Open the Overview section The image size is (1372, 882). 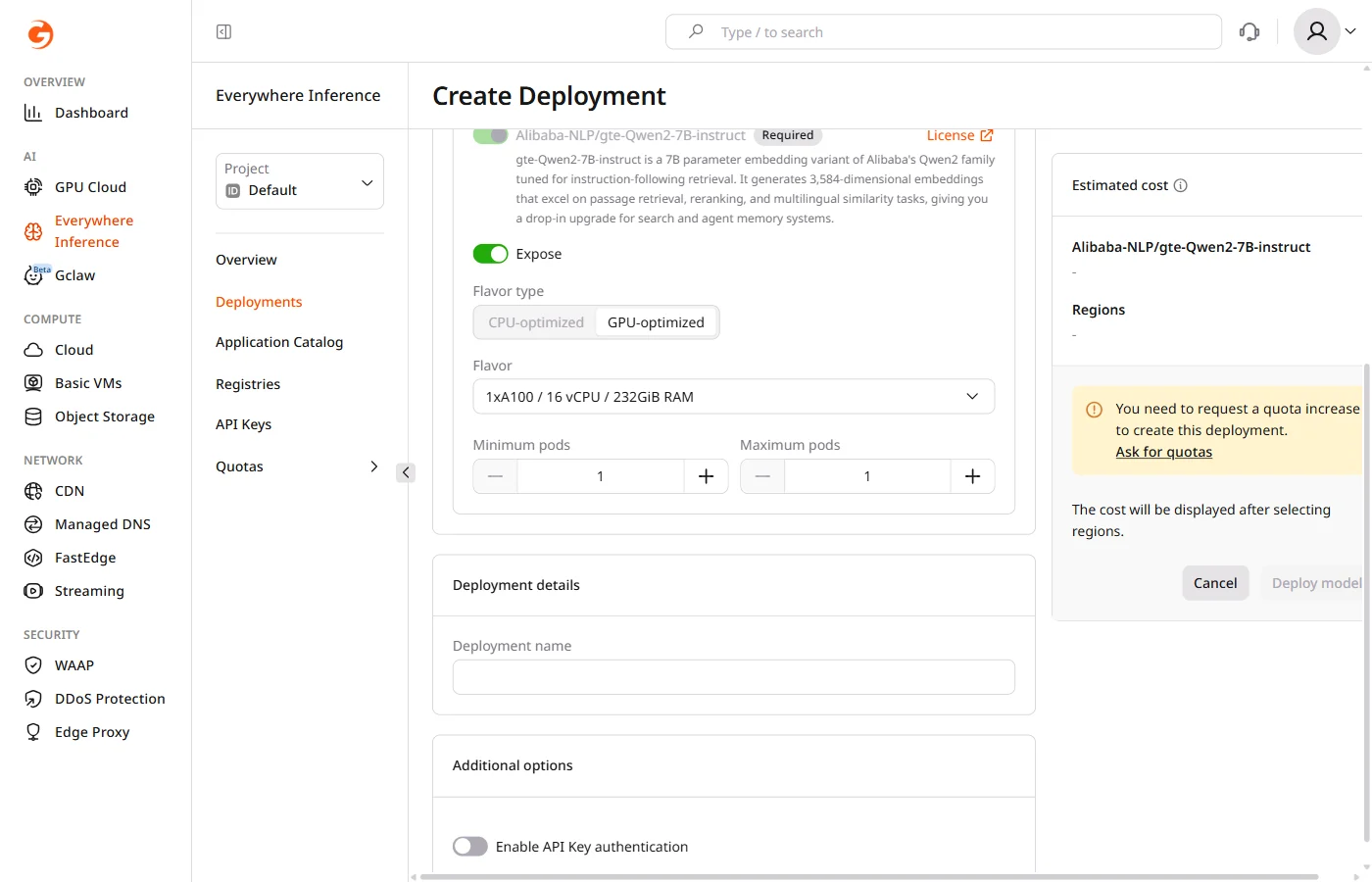[x=246, y=260]
